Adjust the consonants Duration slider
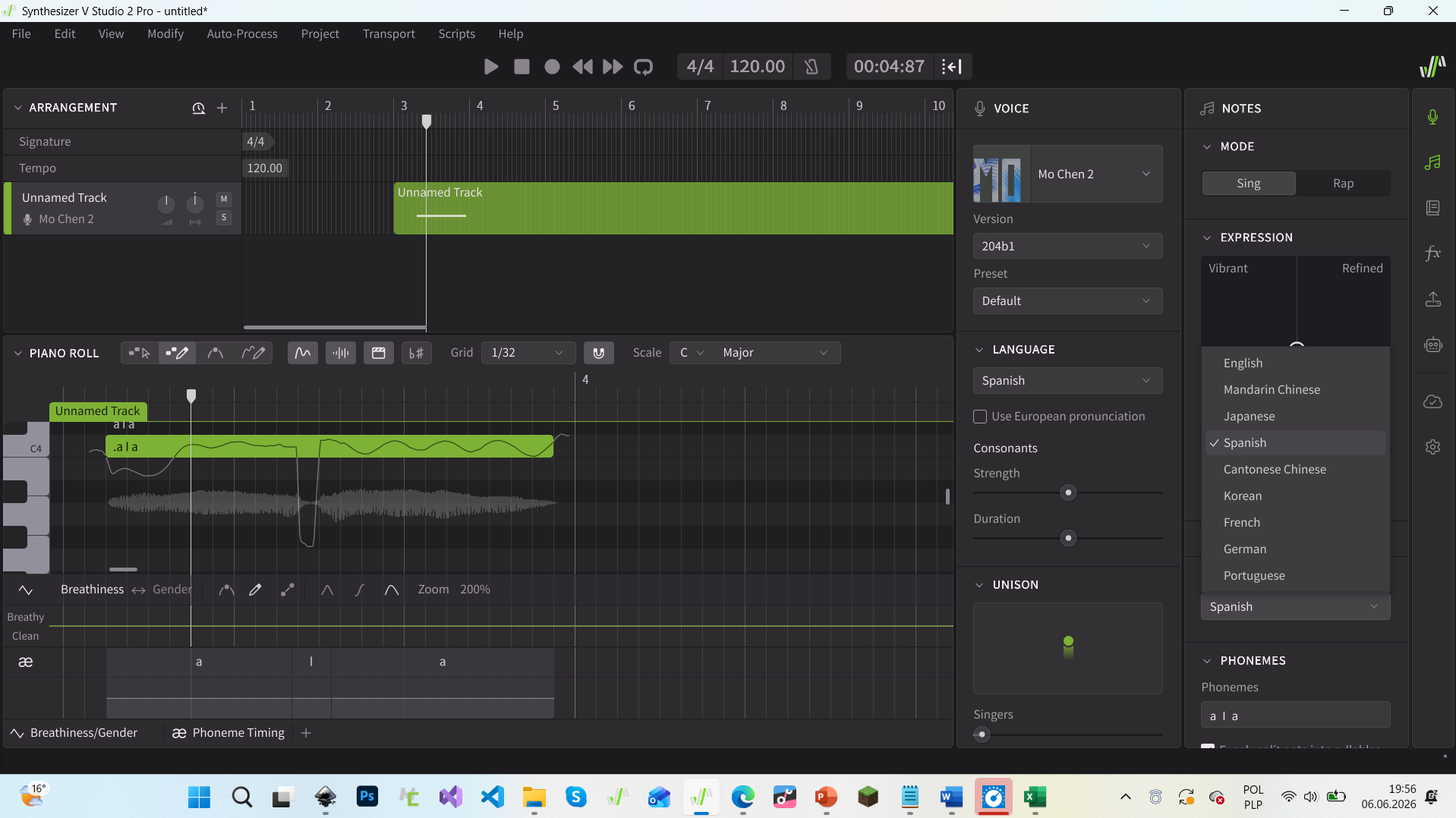This screenshot has width=1456, height=818. [x=1067, y=538]
